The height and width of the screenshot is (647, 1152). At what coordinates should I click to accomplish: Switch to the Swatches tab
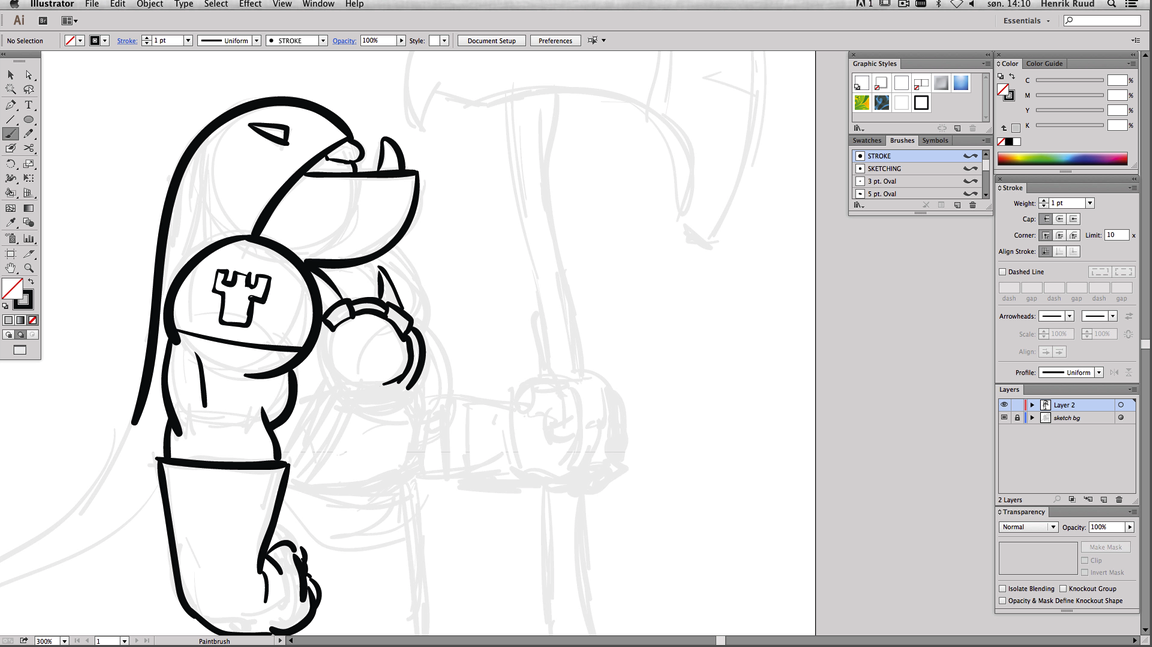(x=867, y=140)
